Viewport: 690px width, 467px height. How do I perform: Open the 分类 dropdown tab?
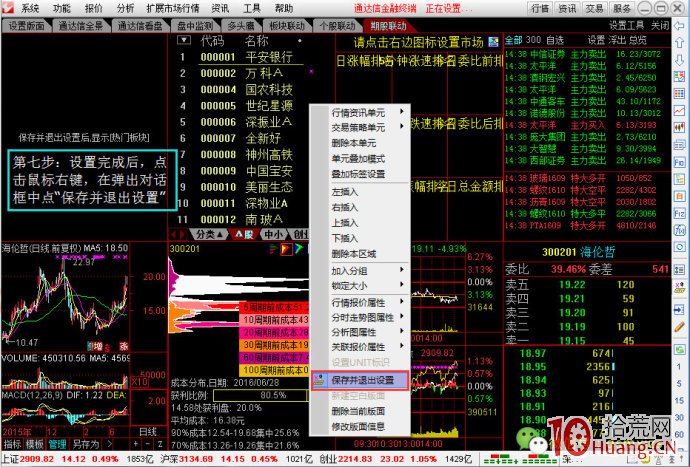(x=209, y=234)
